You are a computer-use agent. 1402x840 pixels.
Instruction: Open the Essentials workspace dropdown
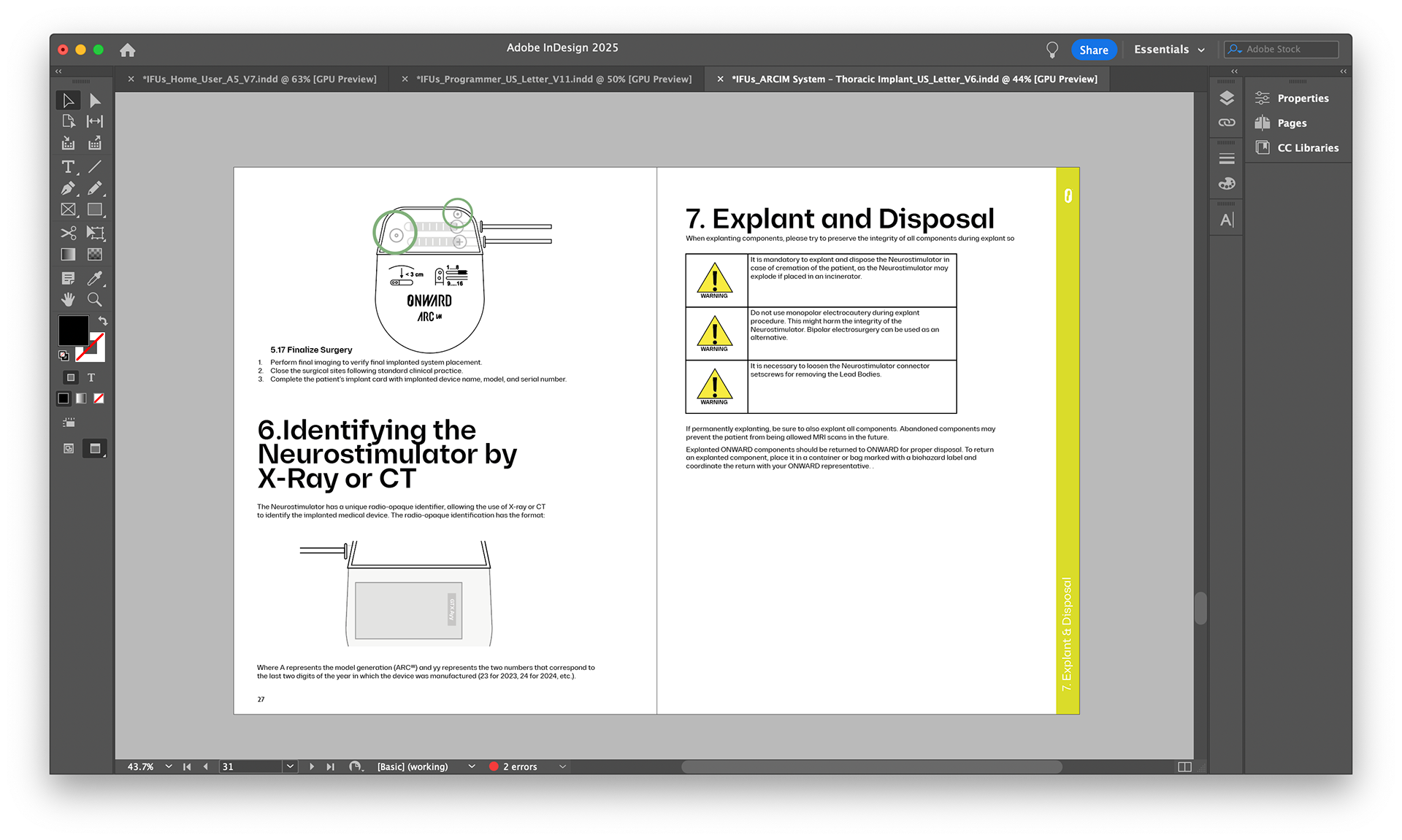[x=1169, y=50]
